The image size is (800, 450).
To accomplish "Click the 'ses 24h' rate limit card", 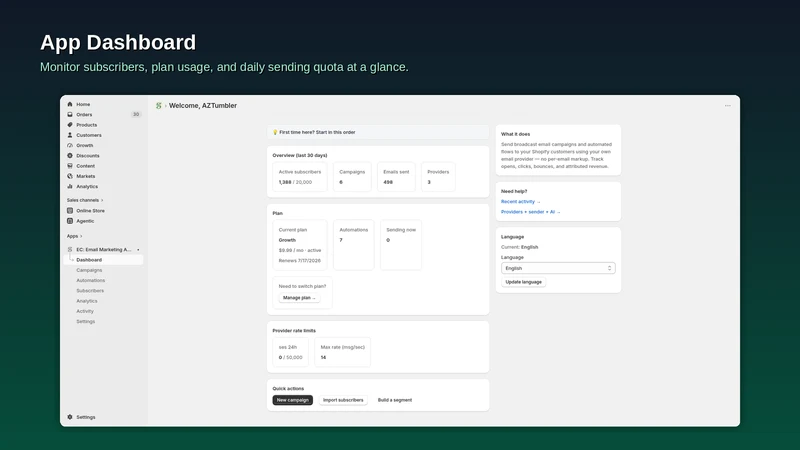I will point(290,352).
